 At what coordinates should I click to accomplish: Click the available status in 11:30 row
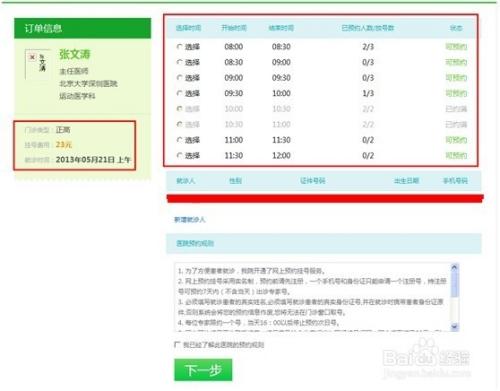click(x=456, y=155)
